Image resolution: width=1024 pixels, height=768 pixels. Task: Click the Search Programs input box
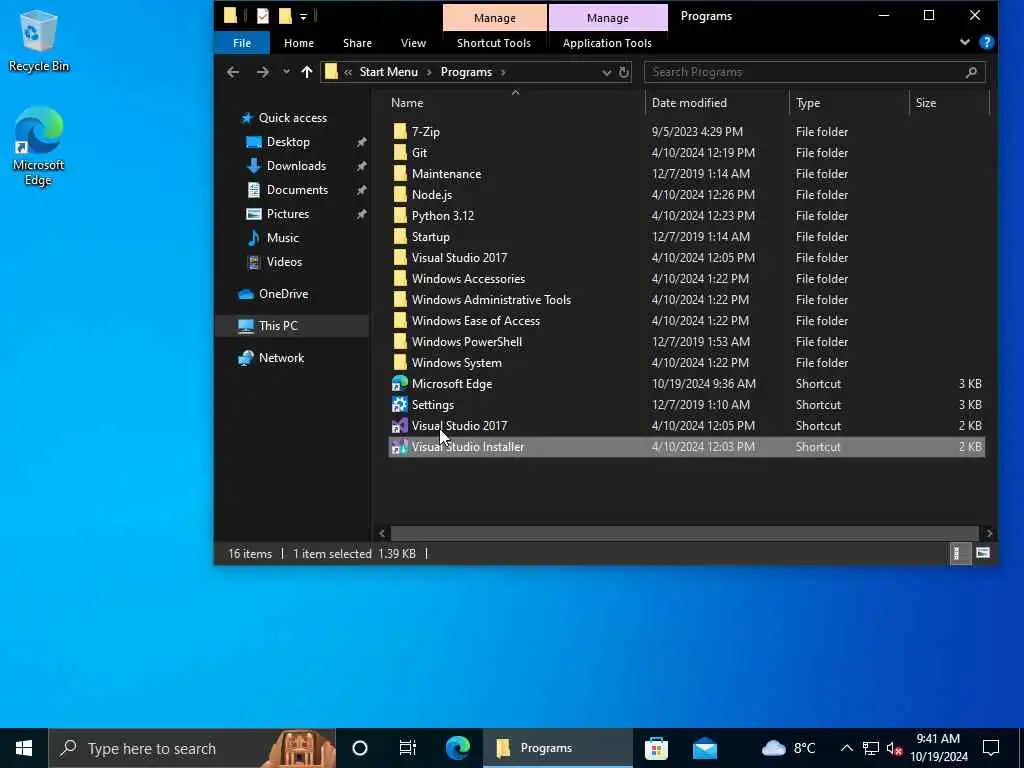point(814,72)
